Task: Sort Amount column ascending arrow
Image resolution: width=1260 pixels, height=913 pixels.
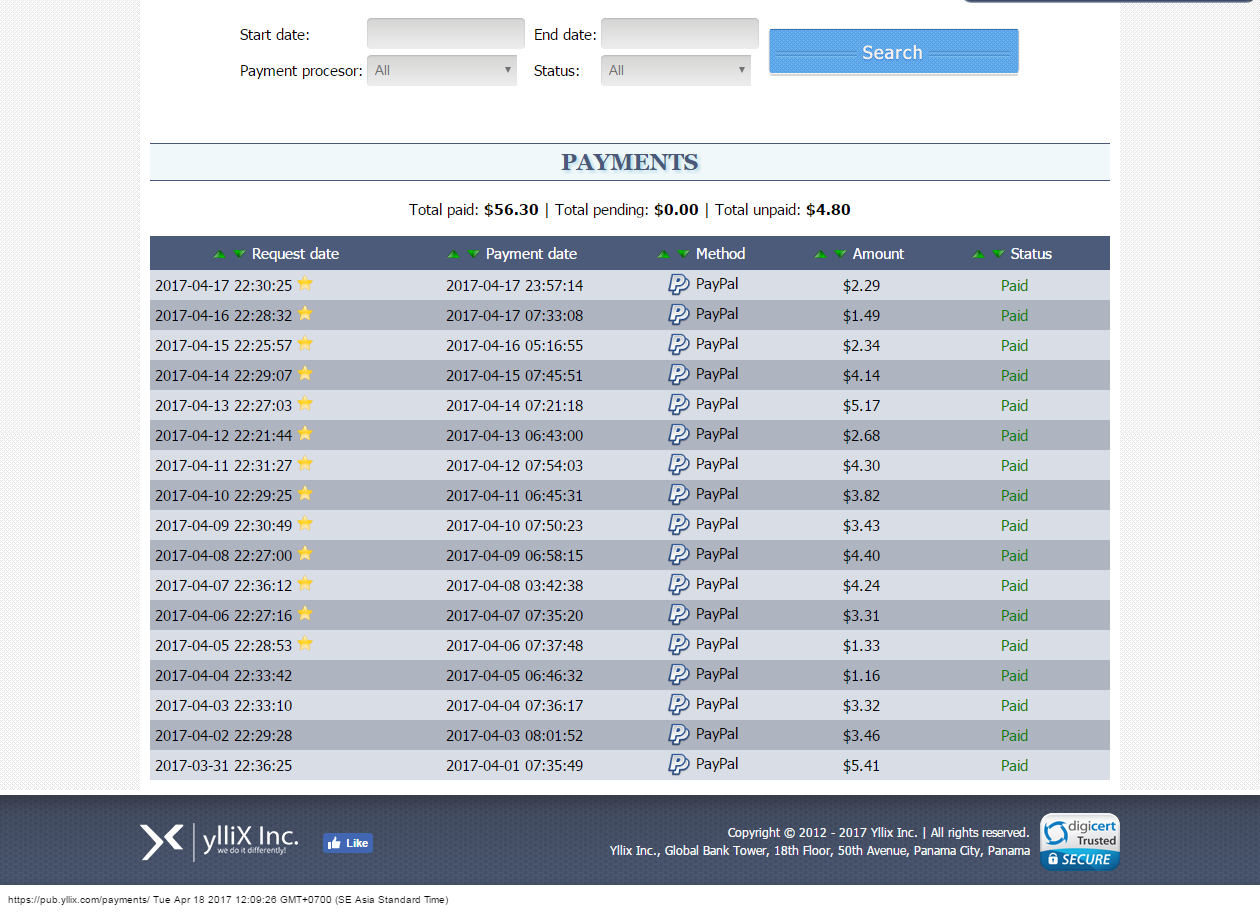Action: (x=820, y=254)
